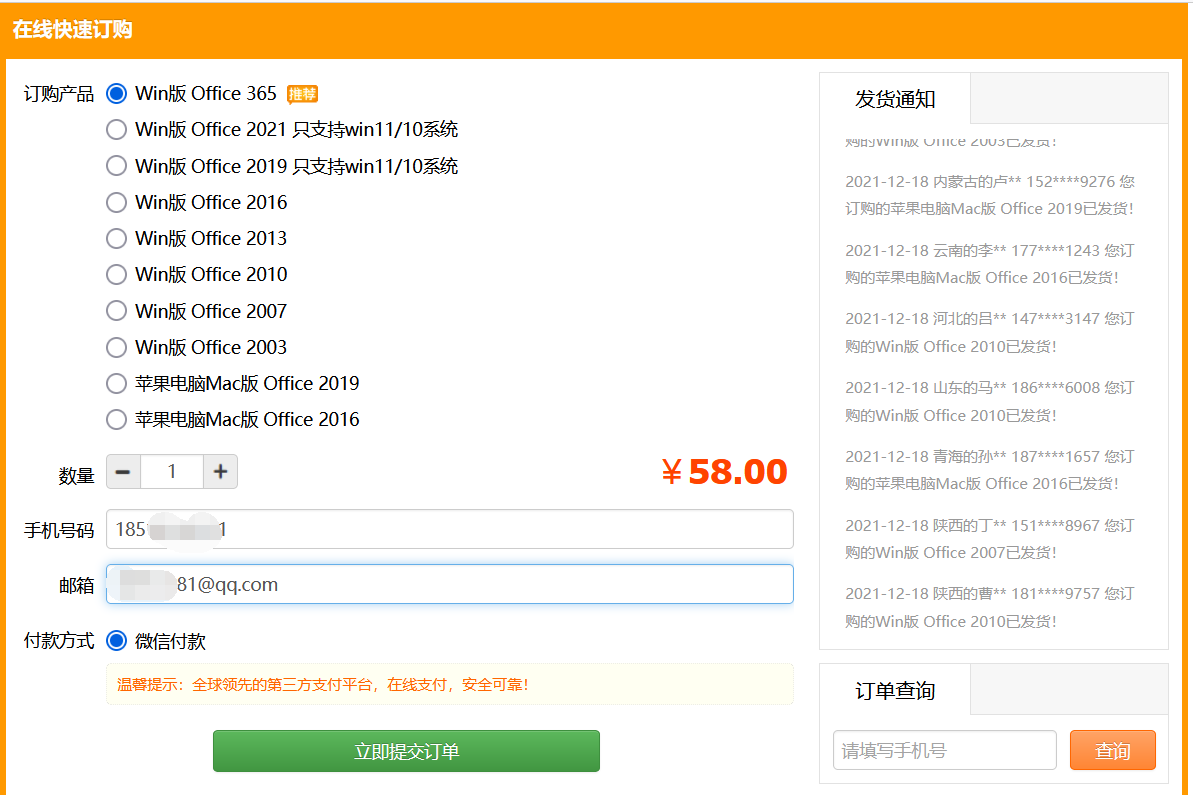Click the 订购产品 field label
The image size is (1193, 795).
coord(59,94)
